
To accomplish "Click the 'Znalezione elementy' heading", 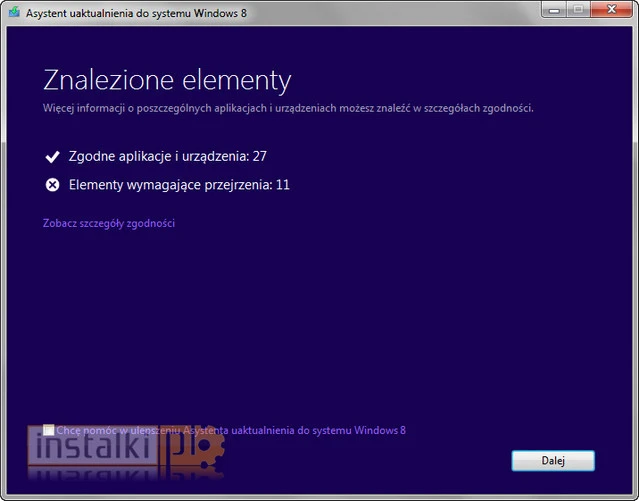I will [x=166, y=80].
